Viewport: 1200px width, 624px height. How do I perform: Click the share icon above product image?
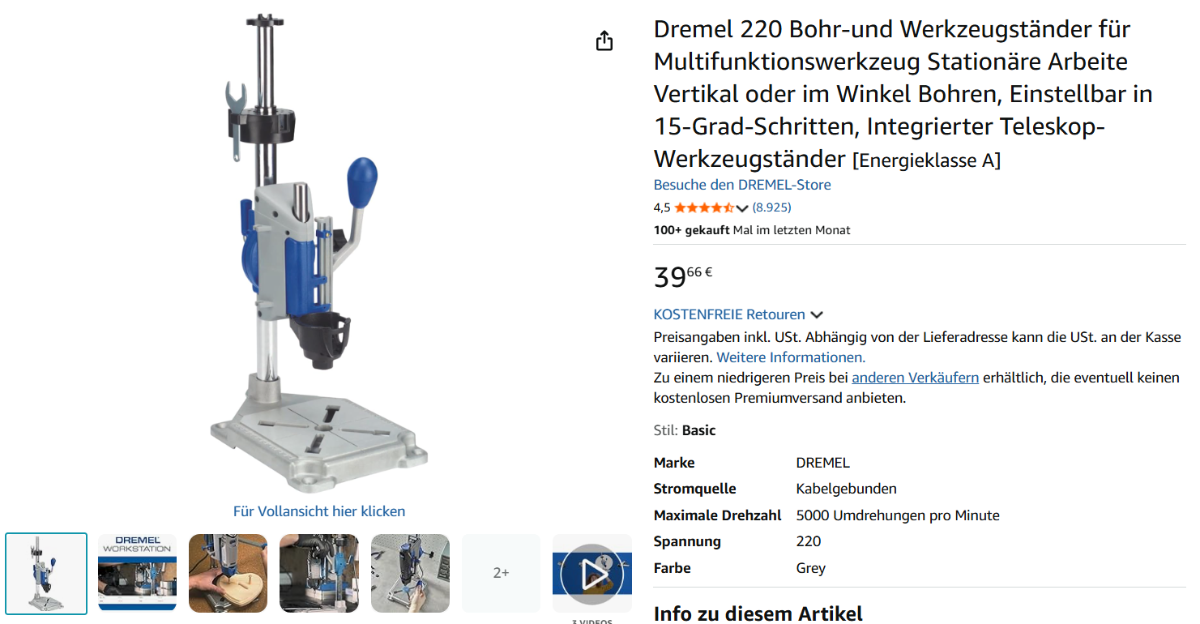604,41
